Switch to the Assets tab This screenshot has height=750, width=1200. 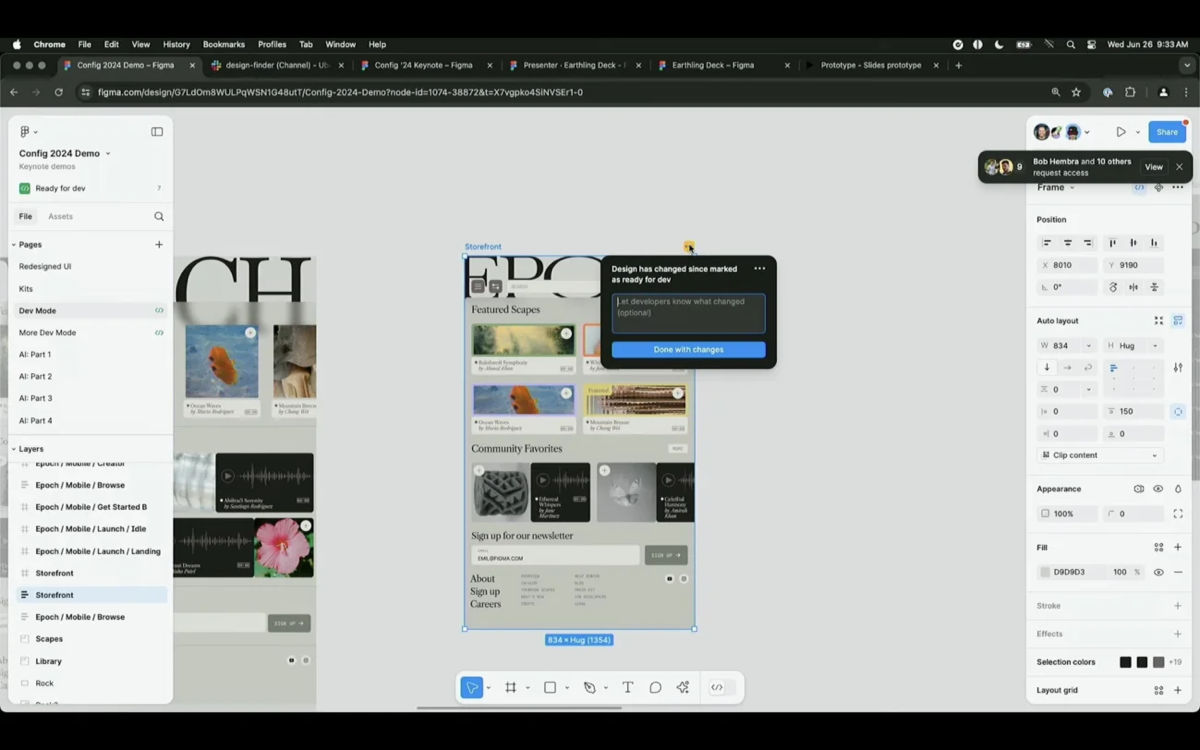[60, 216]
